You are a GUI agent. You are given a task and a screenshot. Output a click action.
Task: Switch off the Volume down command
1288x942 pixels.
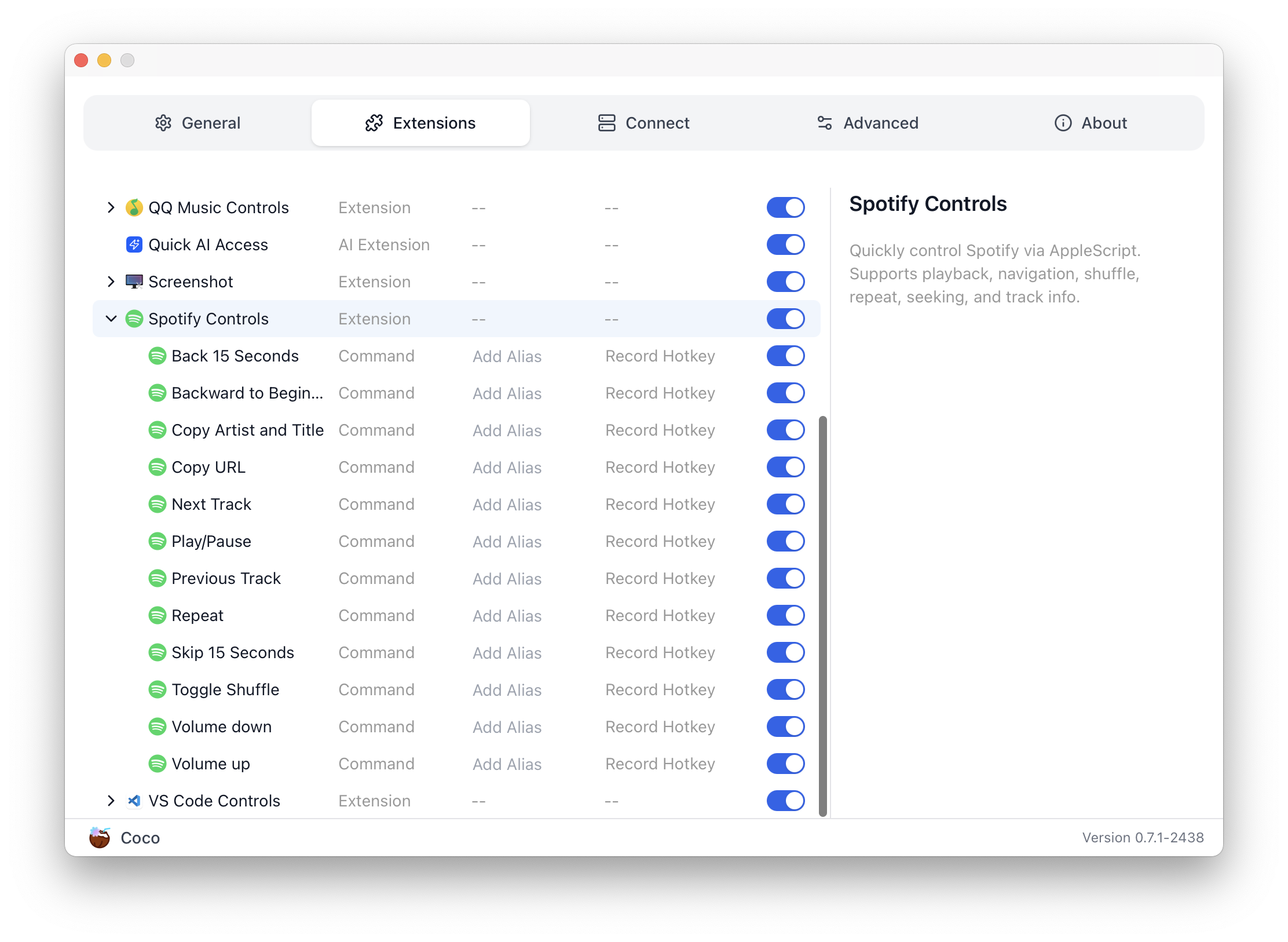[x=786, y=726]
